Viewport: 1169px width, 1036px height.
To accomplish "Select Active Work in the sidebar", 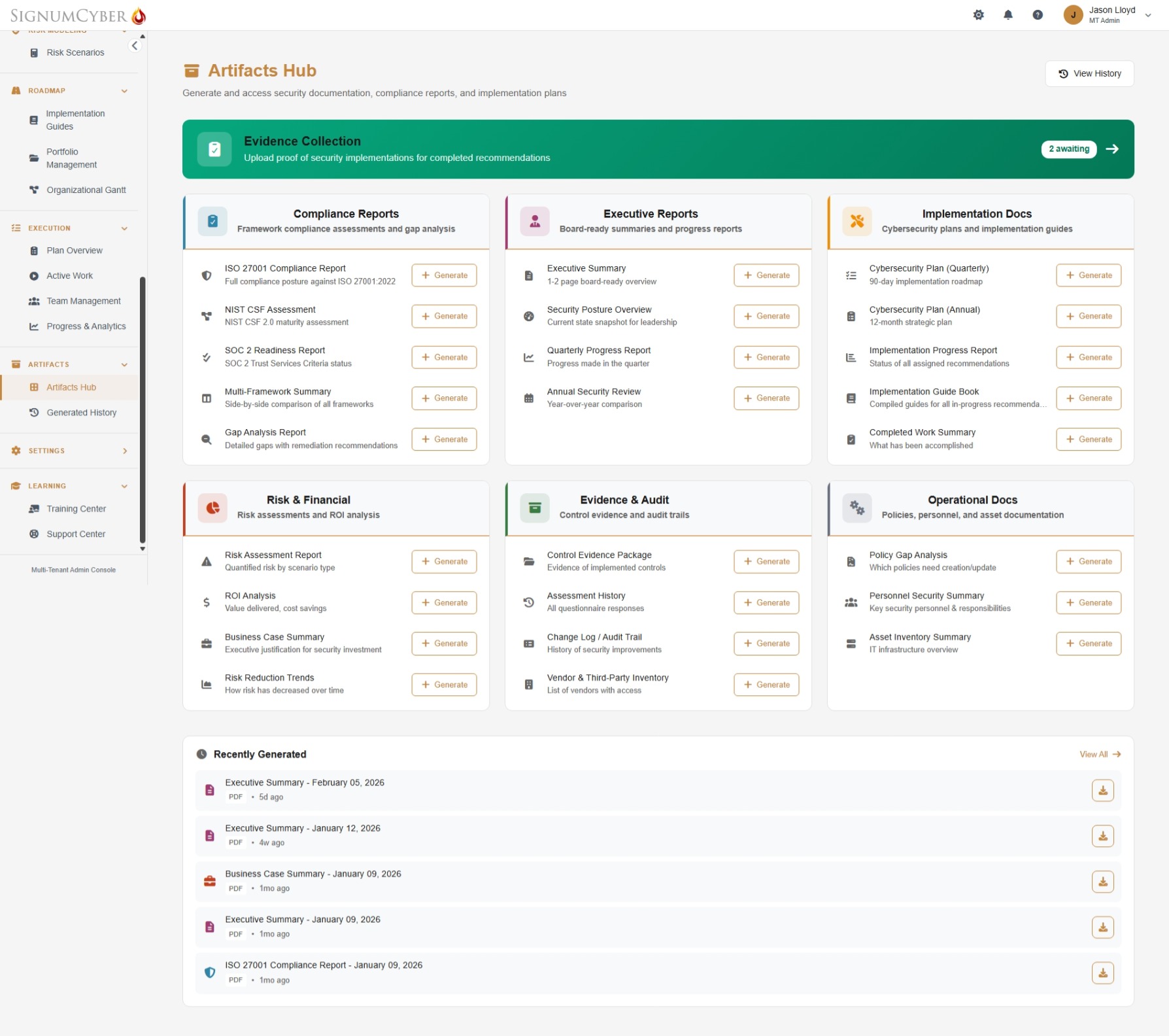I will pos(69,275).
